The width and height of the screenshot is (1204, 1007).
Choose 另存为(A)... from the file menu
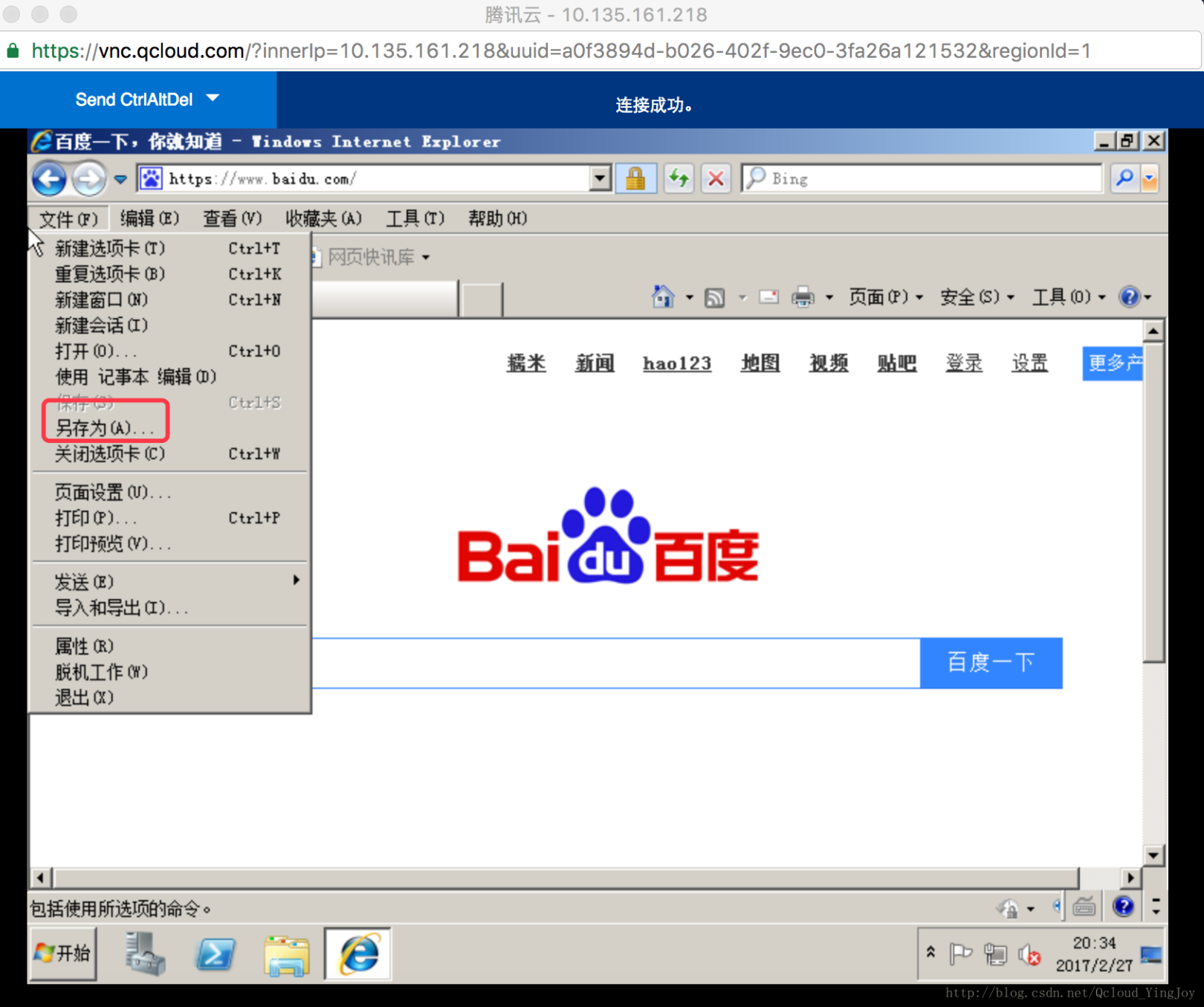pyautogui.click(x=169, y=428)
